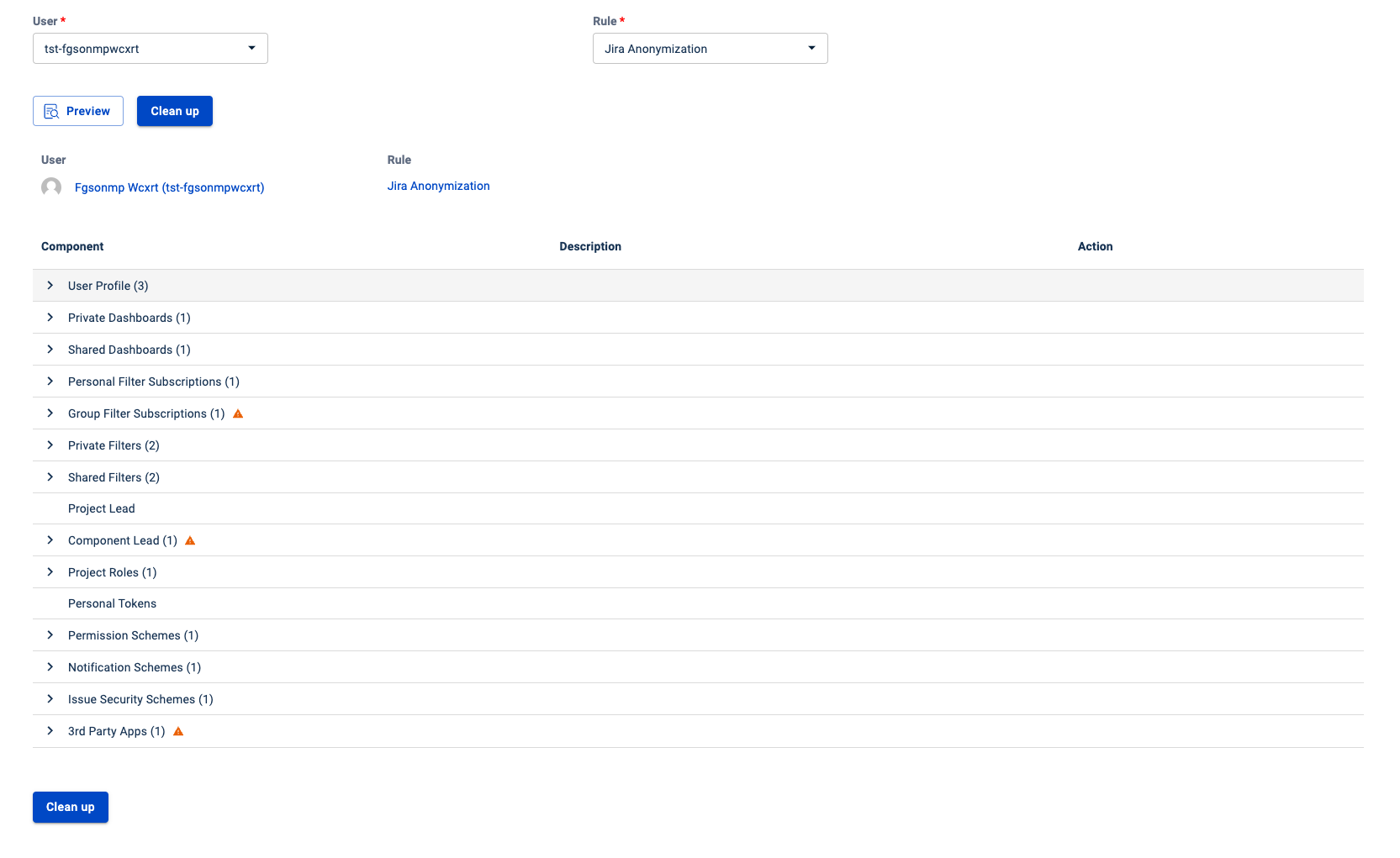Viewport: 1400px width, 858px height.
Task: Expand Issue Security Schemes row
Action: coord(50,699)
